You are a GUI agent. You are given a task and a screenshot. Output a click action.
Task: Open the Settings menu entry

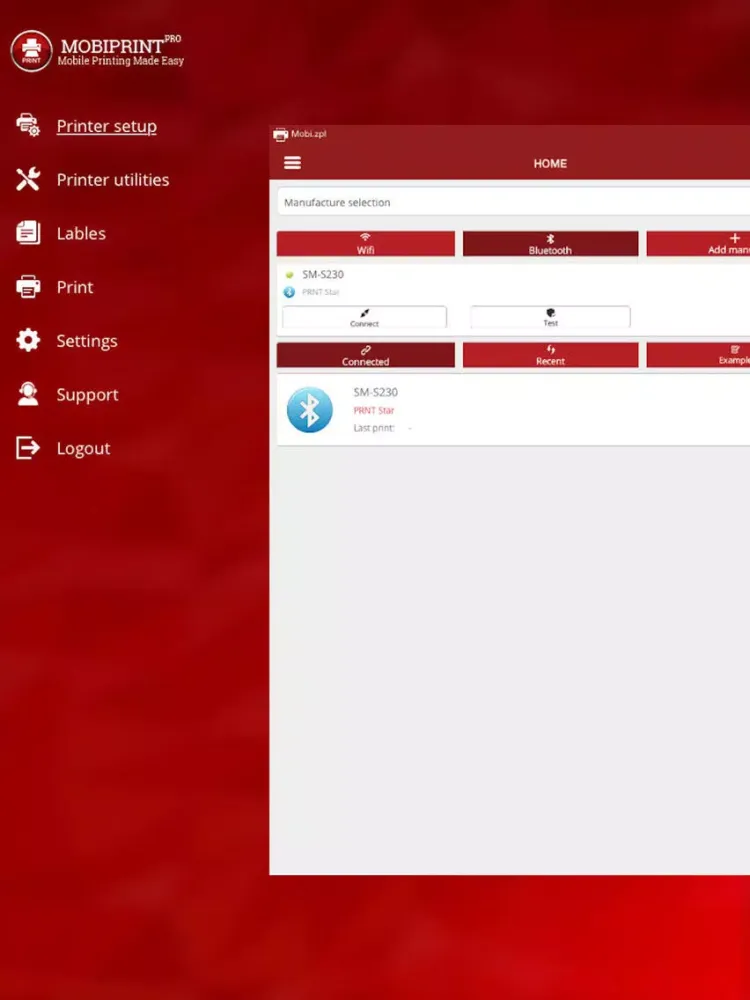[87, 341]
